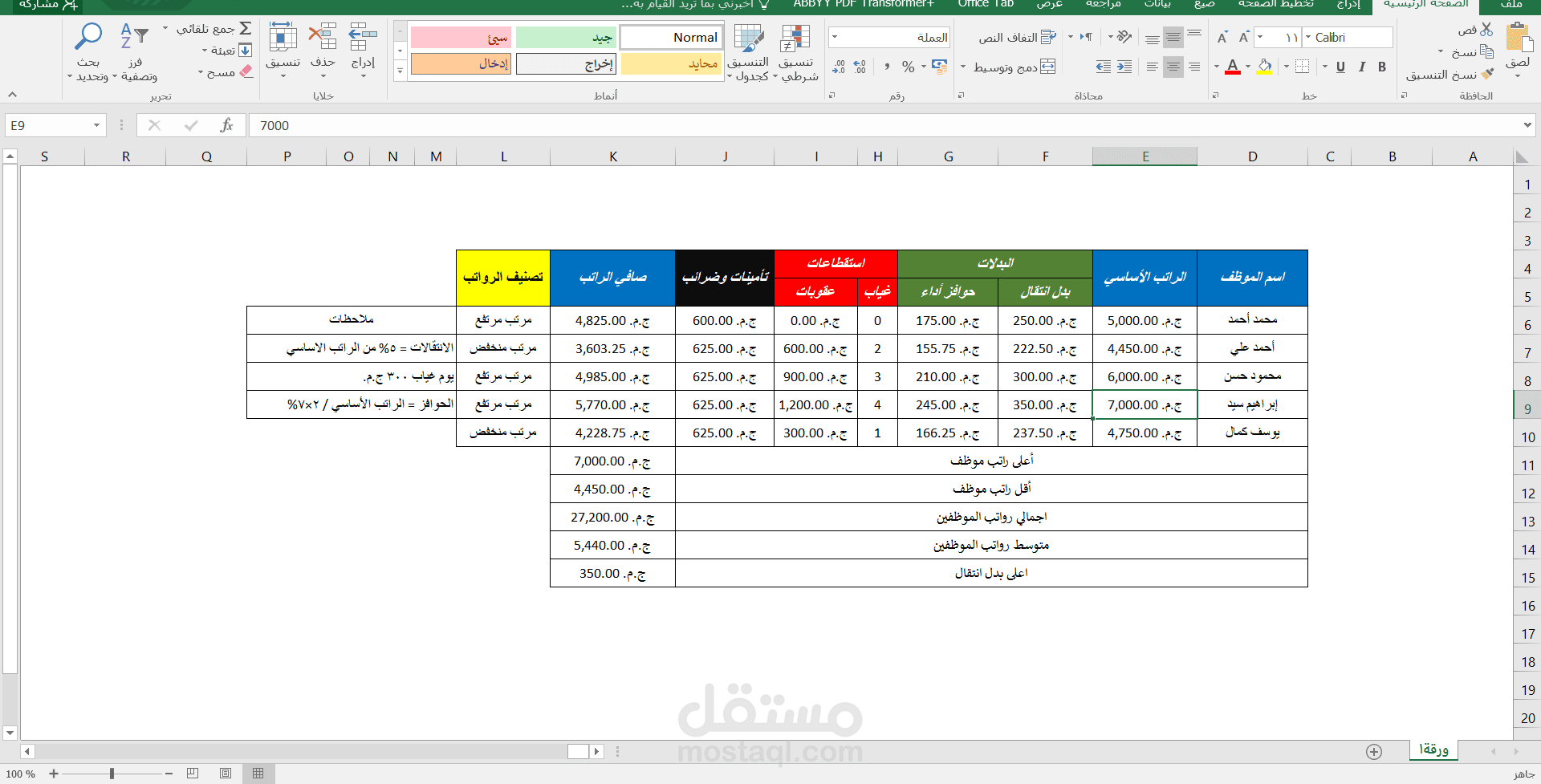The image size is (1541, 784).
Task: Click the Cut (قص) scissors icon
Action: tap(1486, 30)
